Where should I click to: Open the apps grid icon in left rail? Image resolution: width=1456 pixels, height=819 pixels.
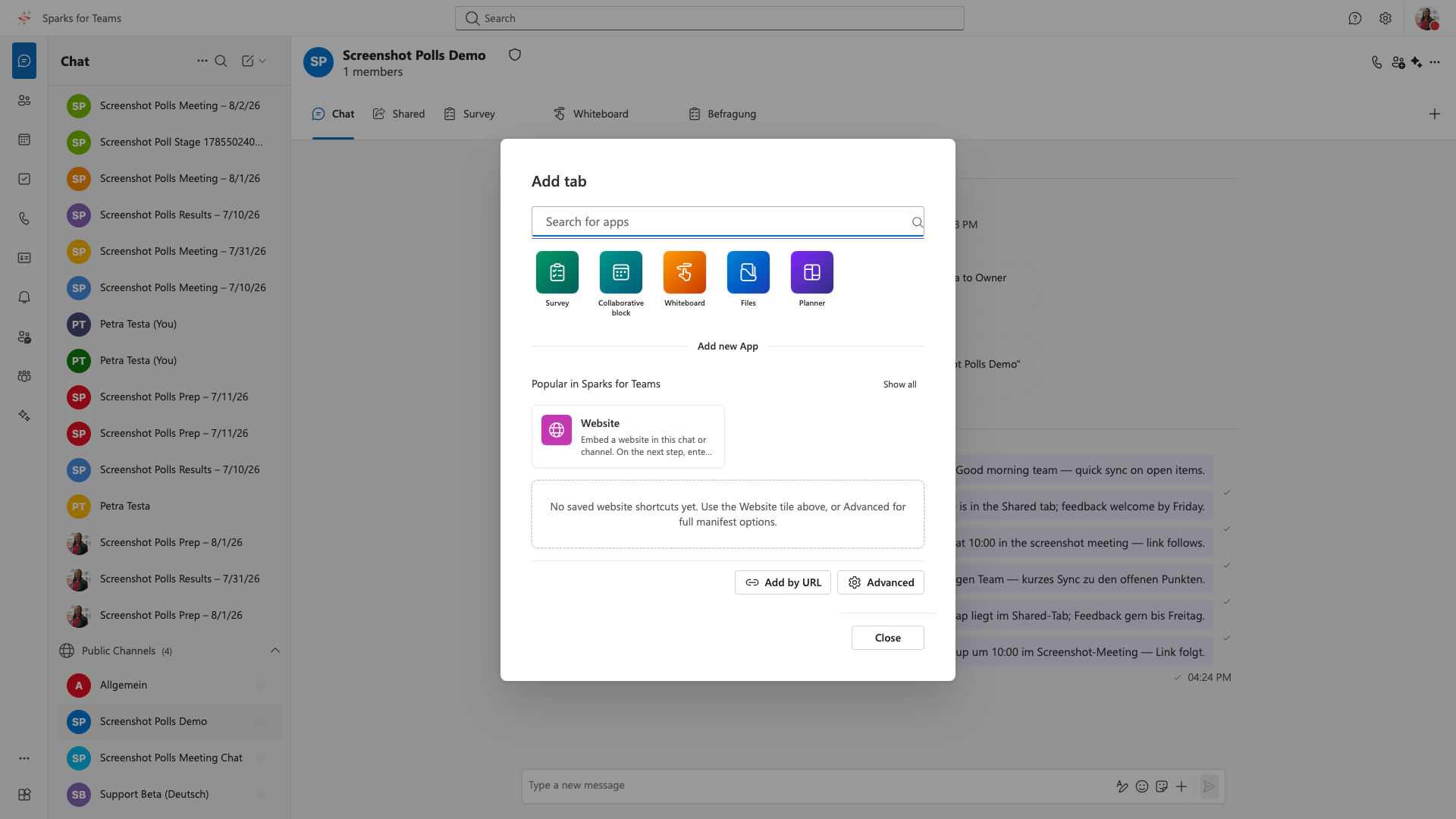pyautogui.click(x=24, y=795)
